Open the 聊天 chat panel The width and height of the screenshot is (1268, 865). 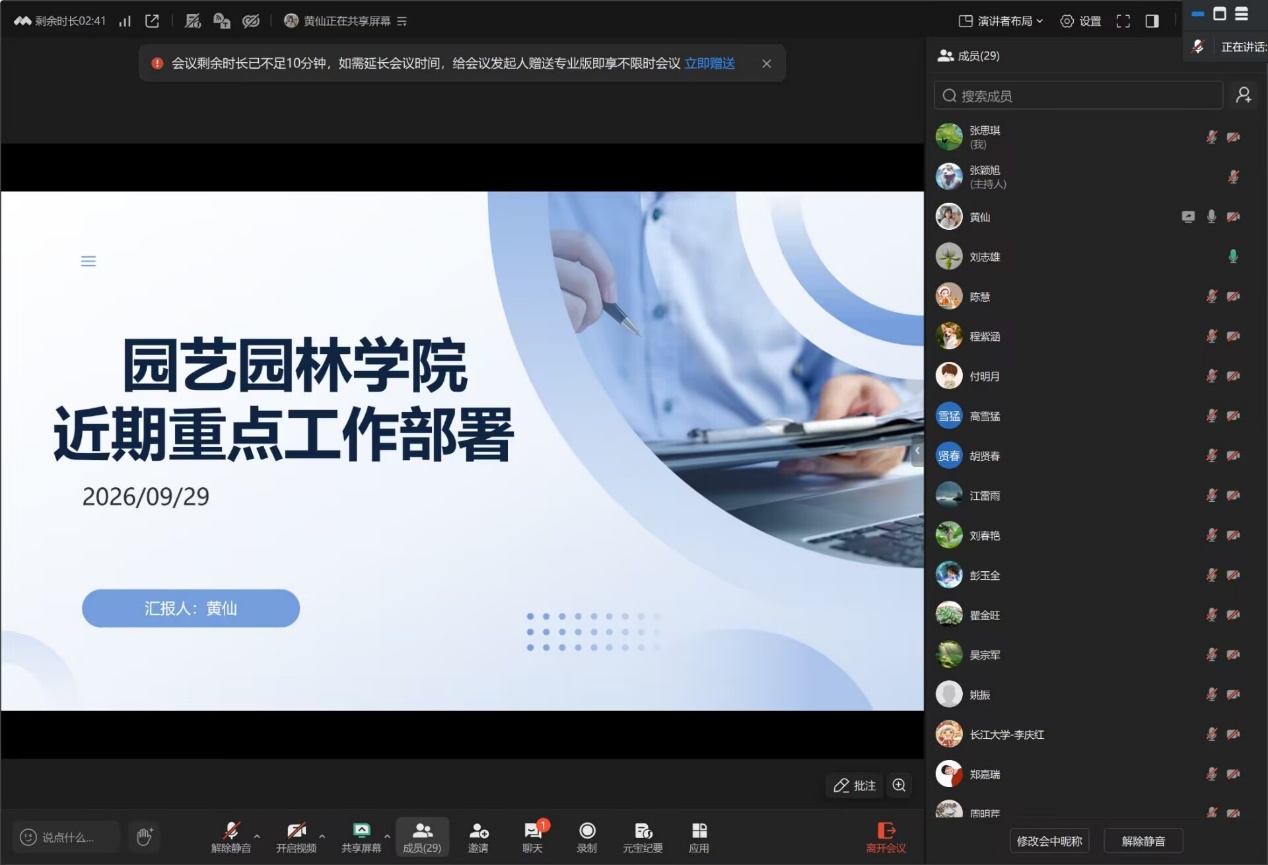(533, 838)
